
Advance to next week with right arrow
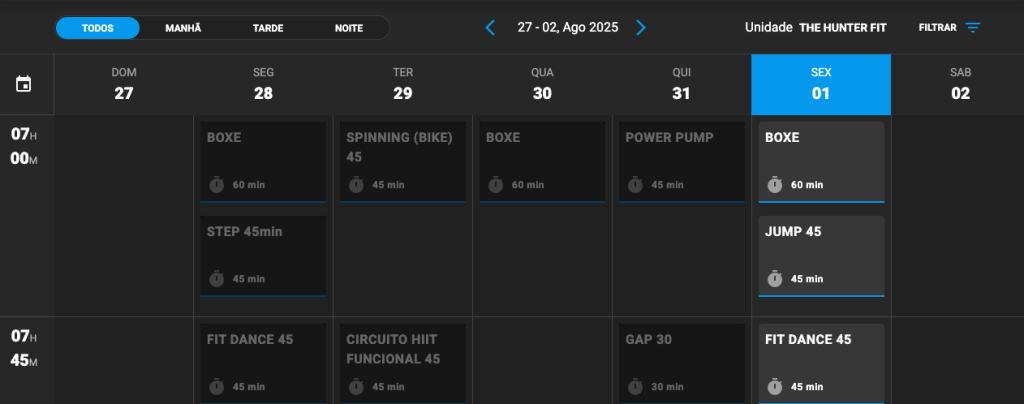coord(641,27)
